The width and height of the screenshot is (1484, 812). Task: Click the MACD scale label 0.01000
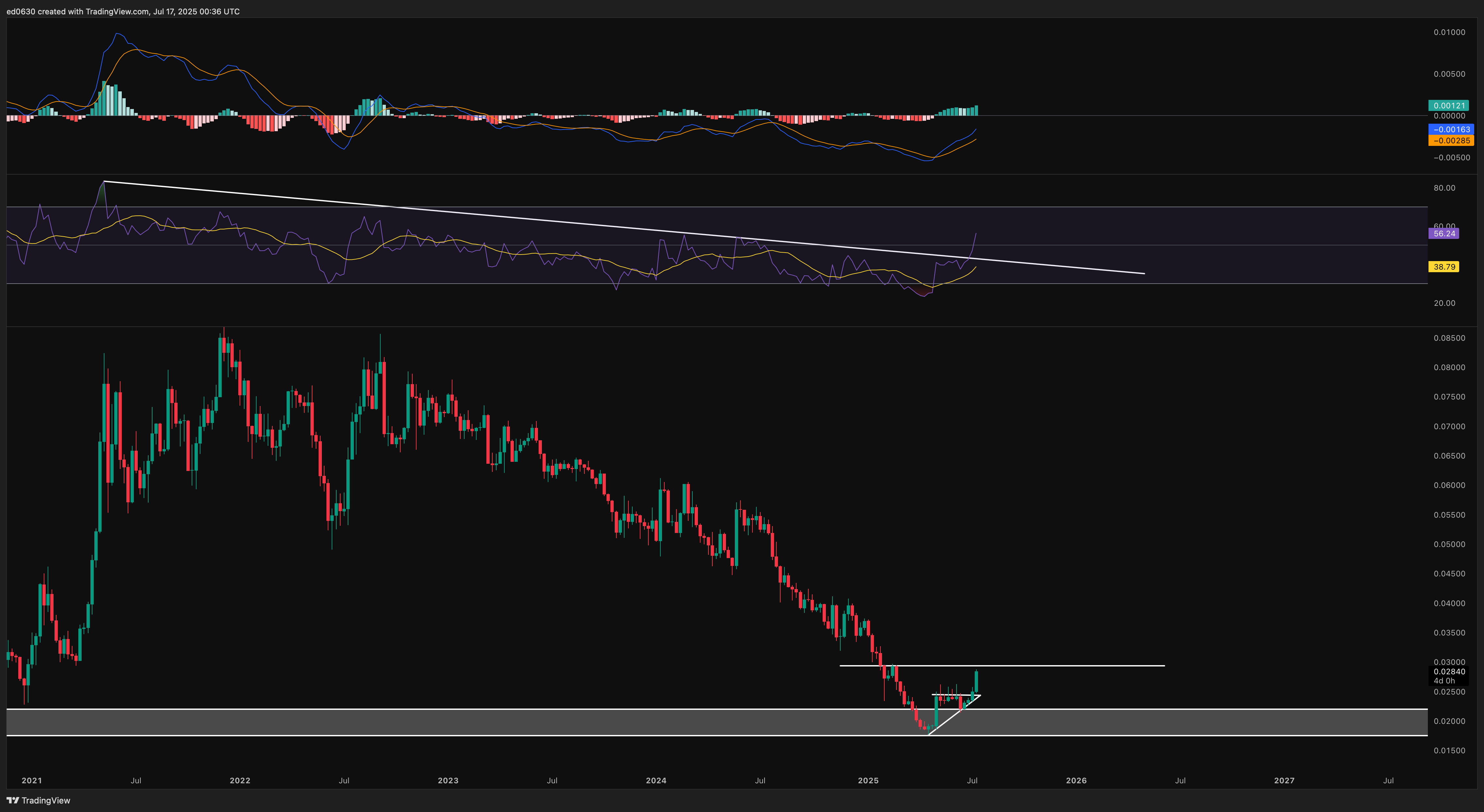[x=1449, y=32]
